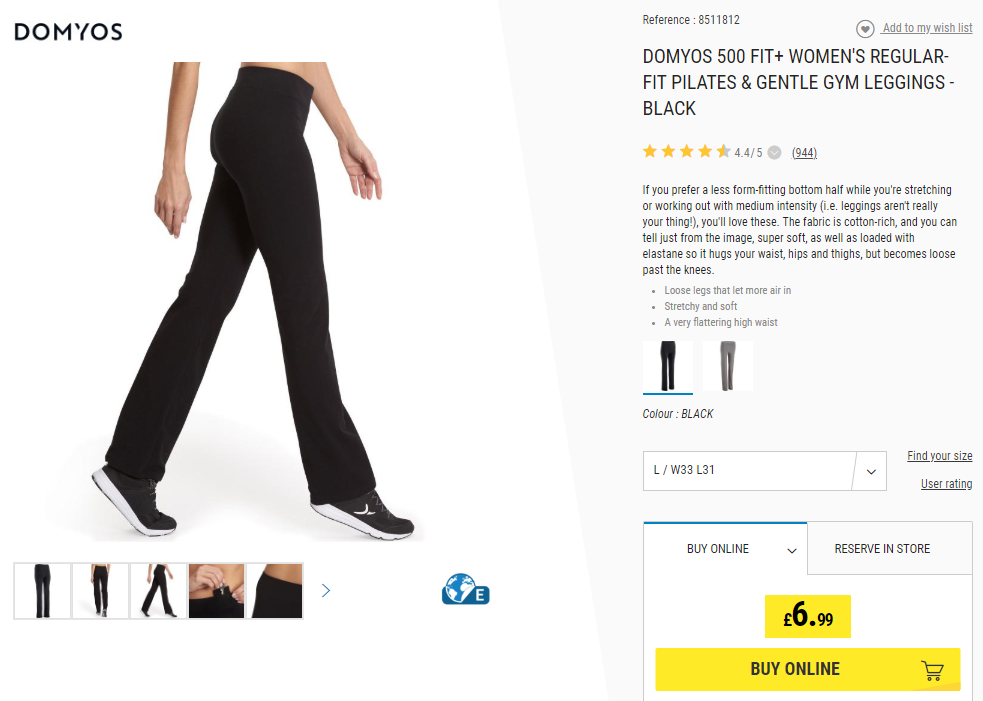Click the globe environmental rating E icon
The width and height of the screenshot is (983, 701).
465,589
